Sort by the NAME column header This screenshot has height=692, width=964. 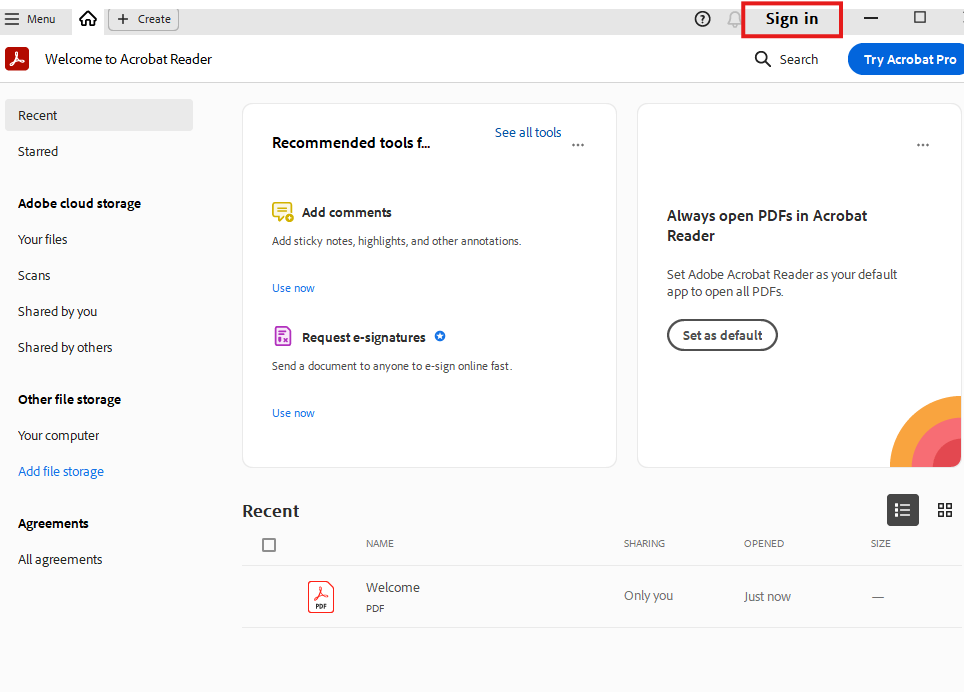click(380, 543)
